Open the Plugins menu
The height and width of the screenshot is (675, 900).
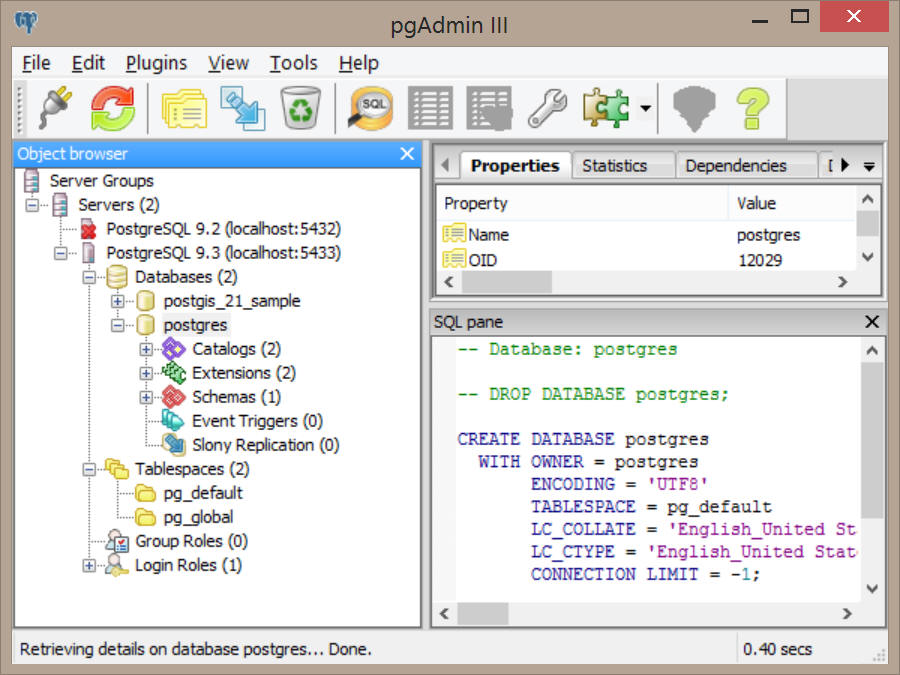[x=156, y=63]
